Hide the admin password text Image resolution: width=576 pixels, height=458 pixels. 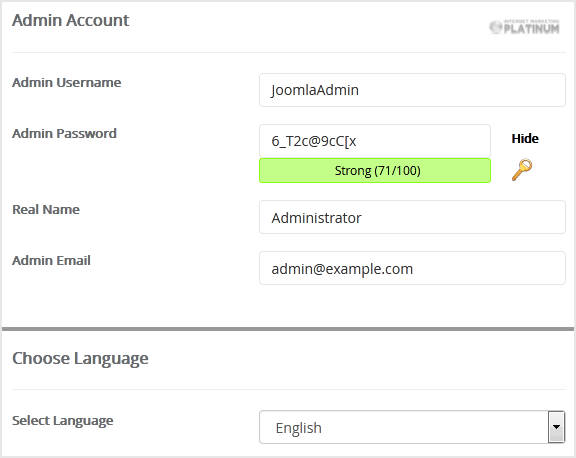525,138
